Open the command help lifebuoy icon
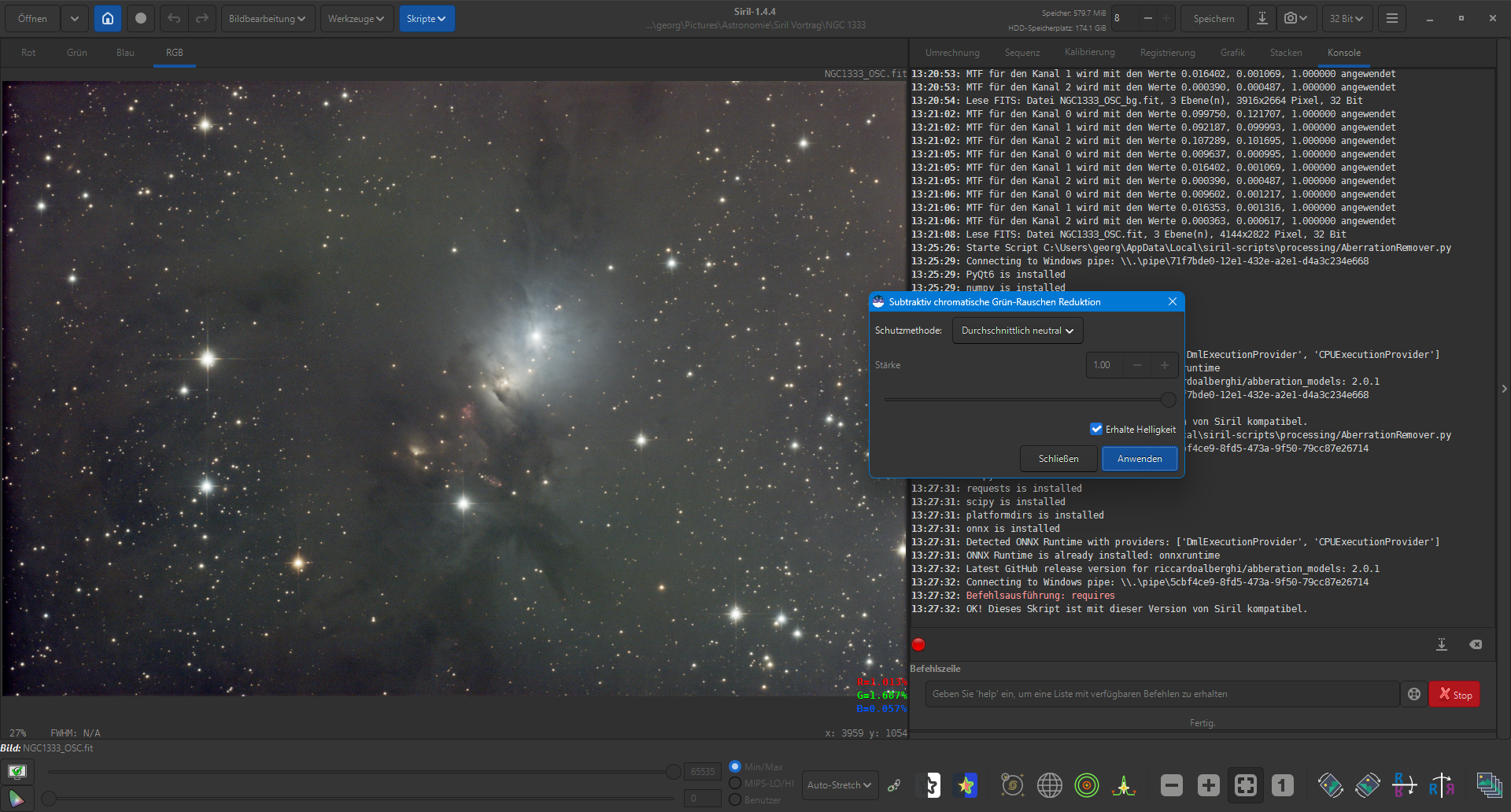The height and width of the screenshot is (812, 1511). click(1414, 694)
